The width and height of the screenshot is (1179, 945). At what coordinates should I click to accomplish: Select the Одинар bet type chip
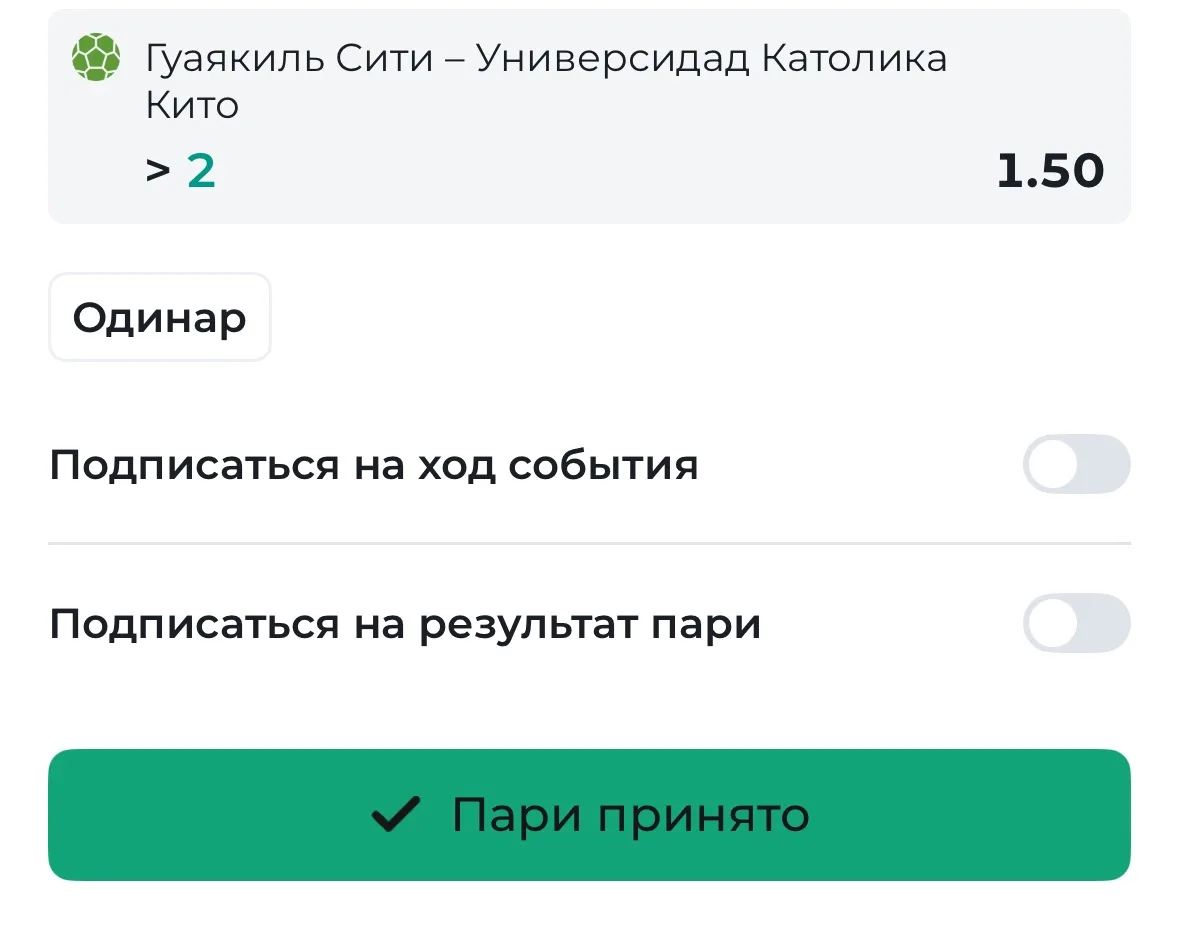159,317
